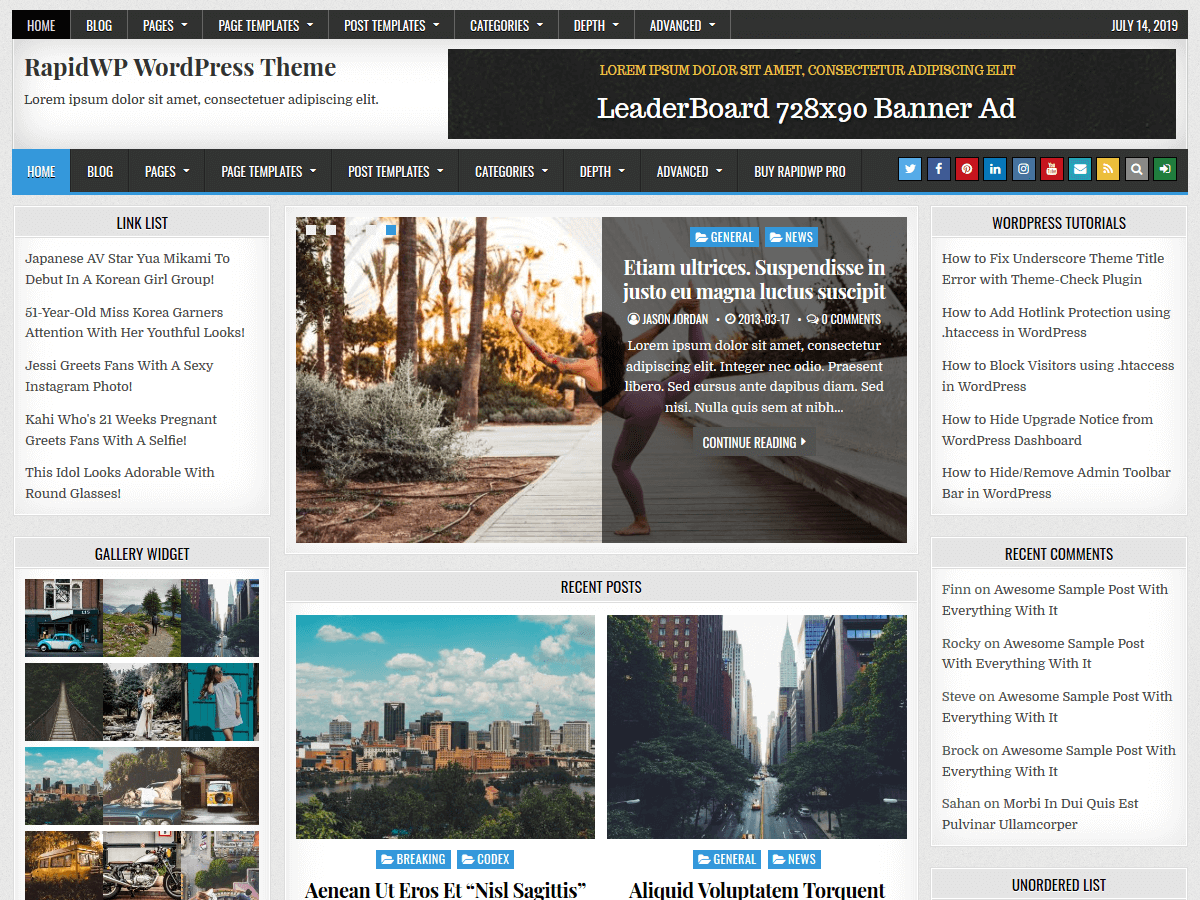
Task: Open the email newsletter icon
Action: point(1080,169)
